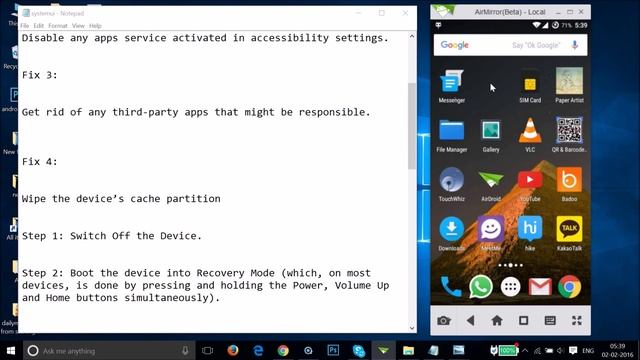Take a screenshot with AirMirror camera button
Screen dimensions: 640x360
click(444, 321)
